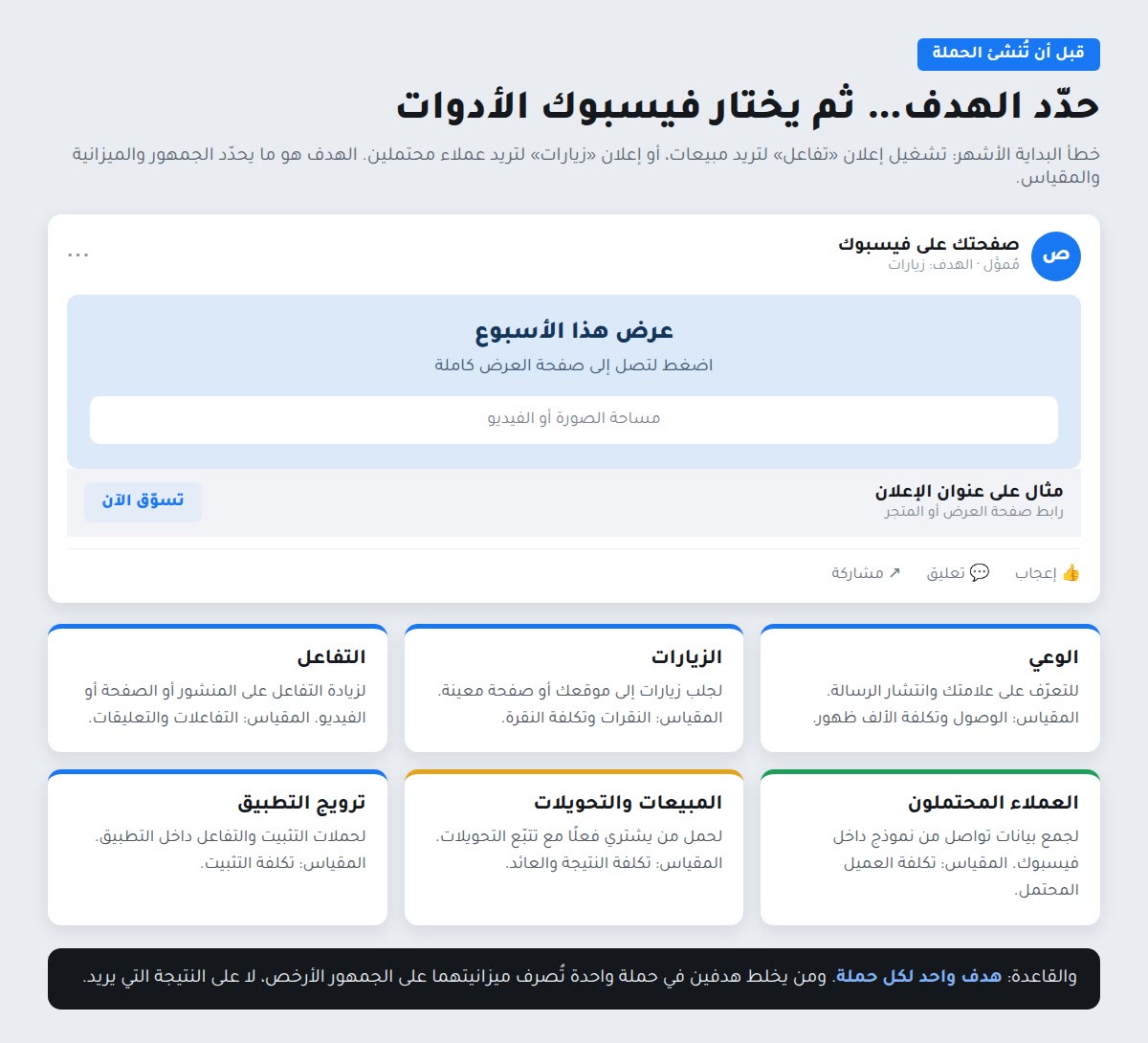
Task: Click the page avatar with letter ص
Action: click(x=1056, y=256)
